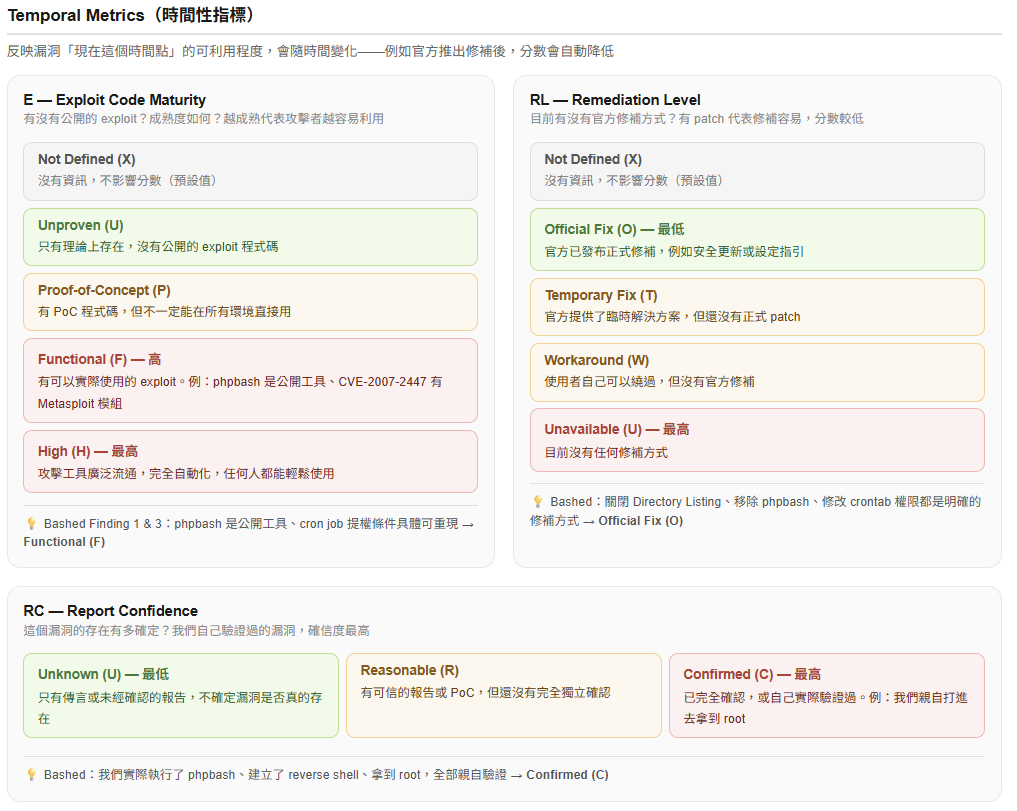Choose the Unproven (U) option card
Screen dimensions: 1017x811
250,237
